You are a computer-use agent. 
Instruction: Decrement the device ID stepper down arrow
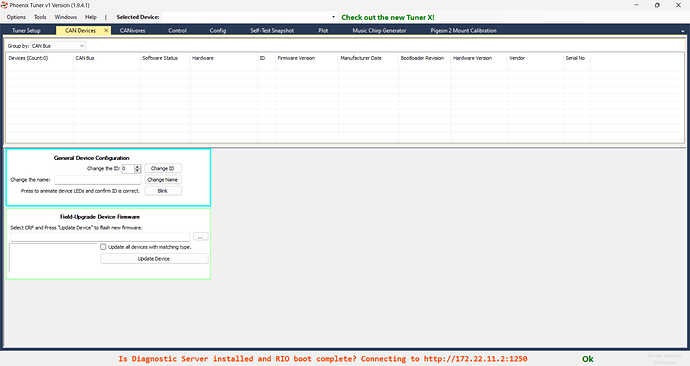click(x=137, y=171)
